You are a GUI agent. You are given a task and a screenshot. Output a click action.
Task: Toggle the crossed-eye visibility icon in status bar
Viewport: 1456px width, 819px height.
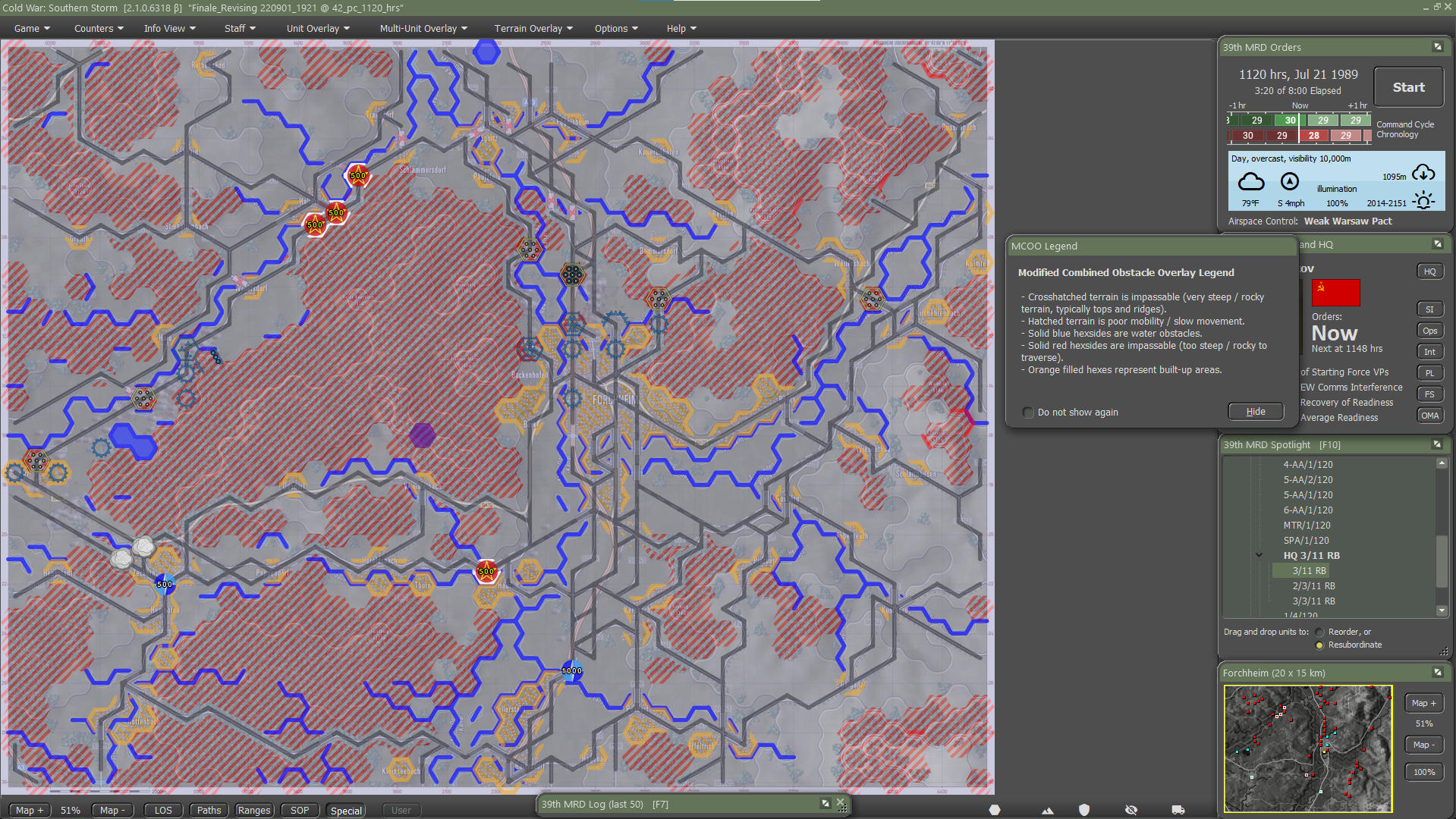(1130, 809)
